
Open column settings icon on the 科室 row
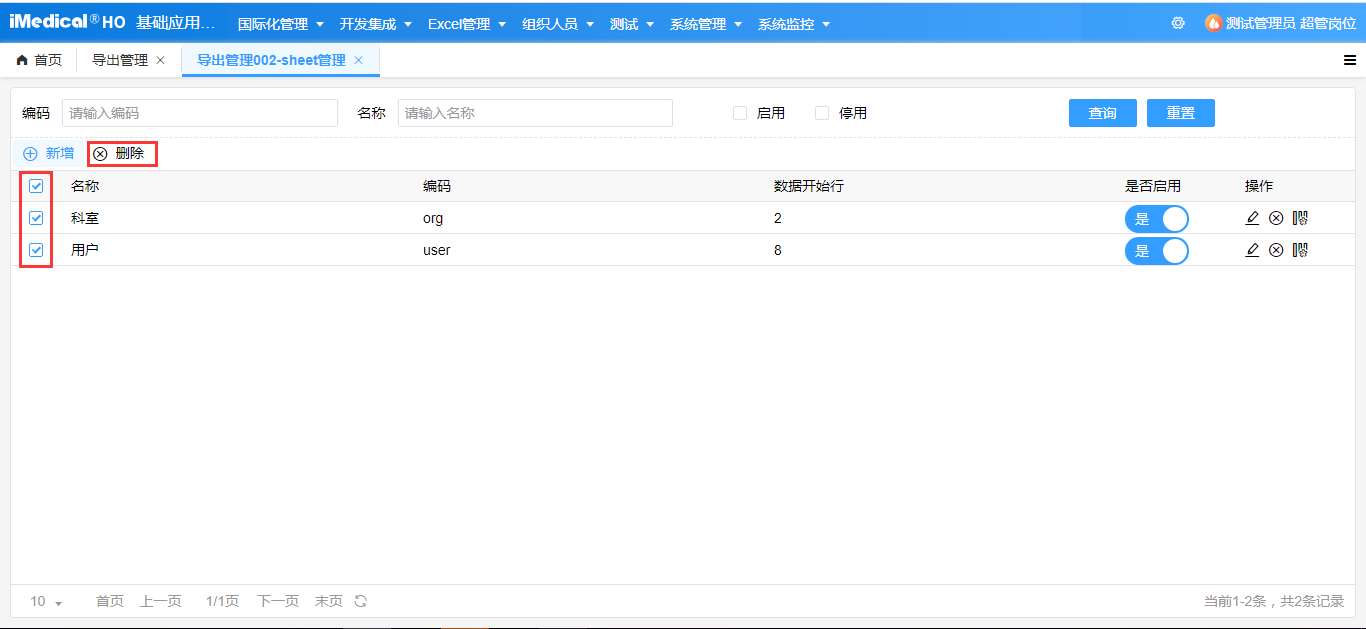[x=1300, y=218]
